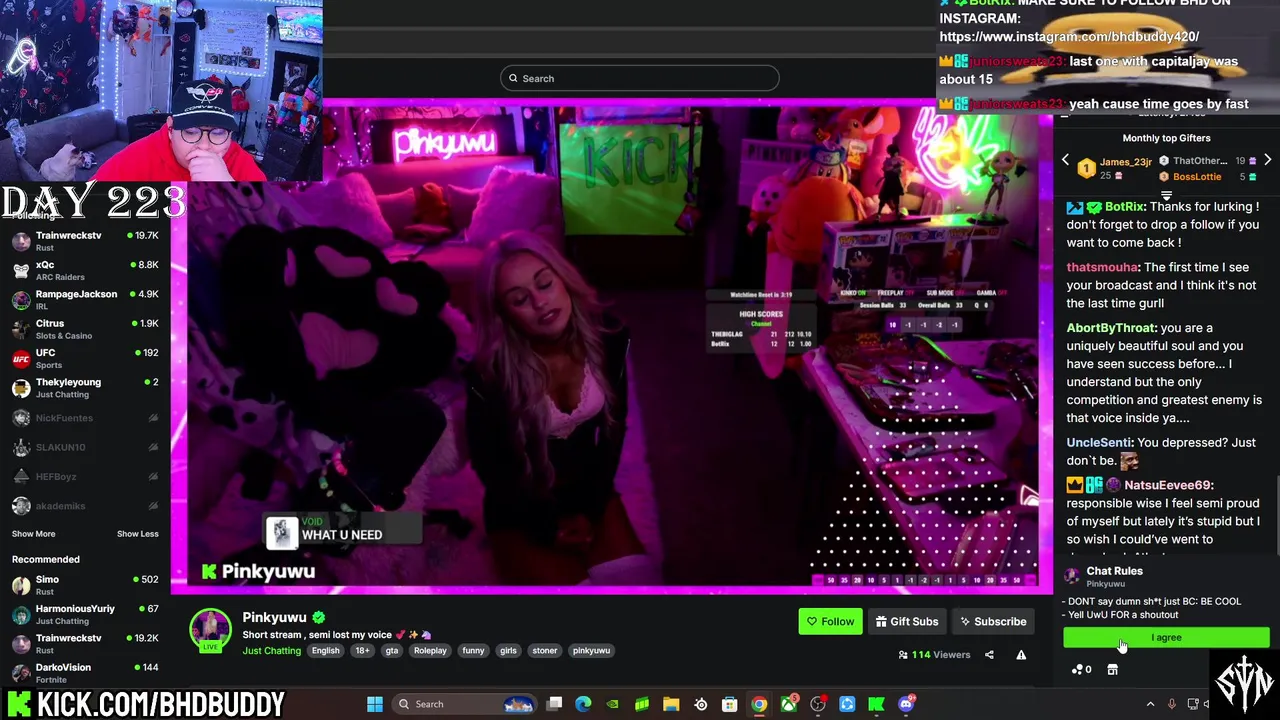Click the verified badge beside the Pinkyuwu name
Image resolution: width=1280 pixels, height=720 pixels.
coord(318,617)
